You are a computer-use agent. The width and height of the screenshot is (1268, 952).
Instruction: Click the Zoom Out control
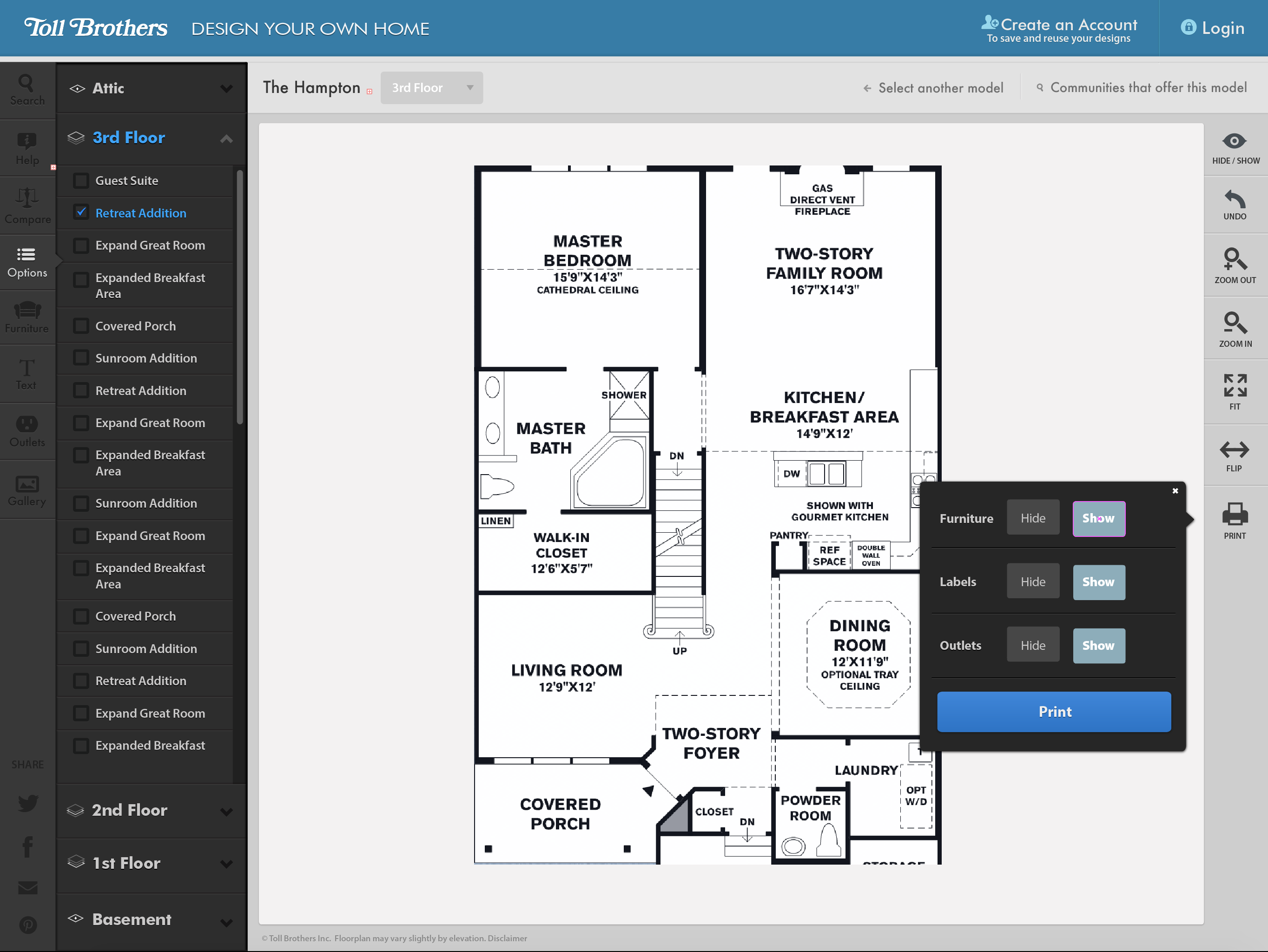click(1235, 265)
